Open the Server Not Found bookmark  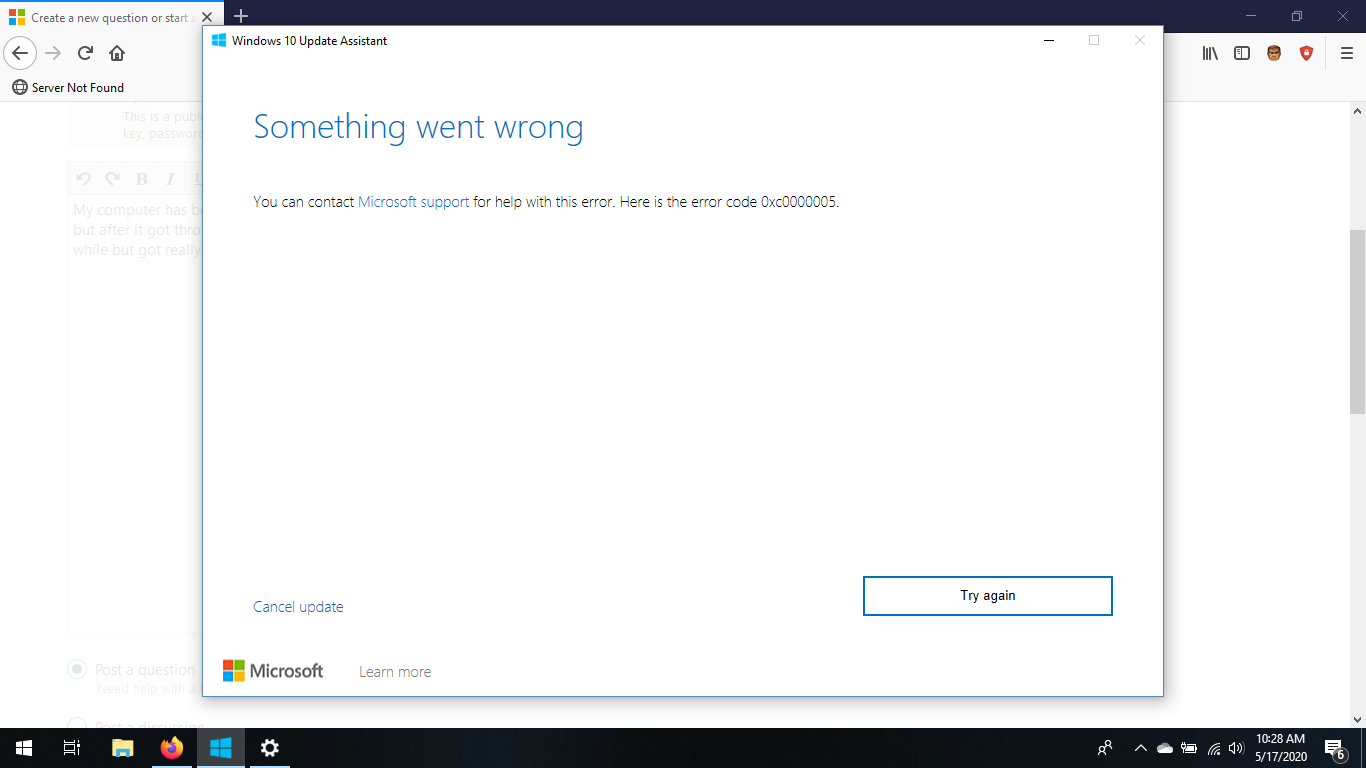click(x=68, y=87)
